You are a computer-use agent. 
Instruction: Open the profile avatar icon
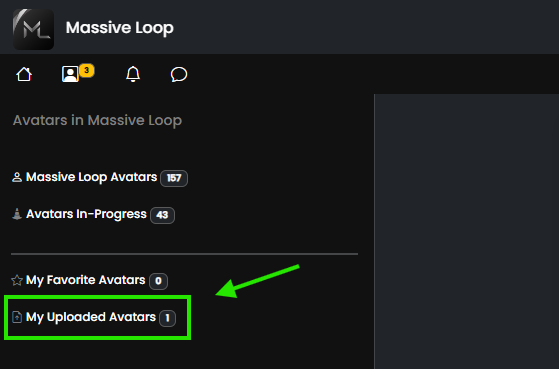pos(70,74)
